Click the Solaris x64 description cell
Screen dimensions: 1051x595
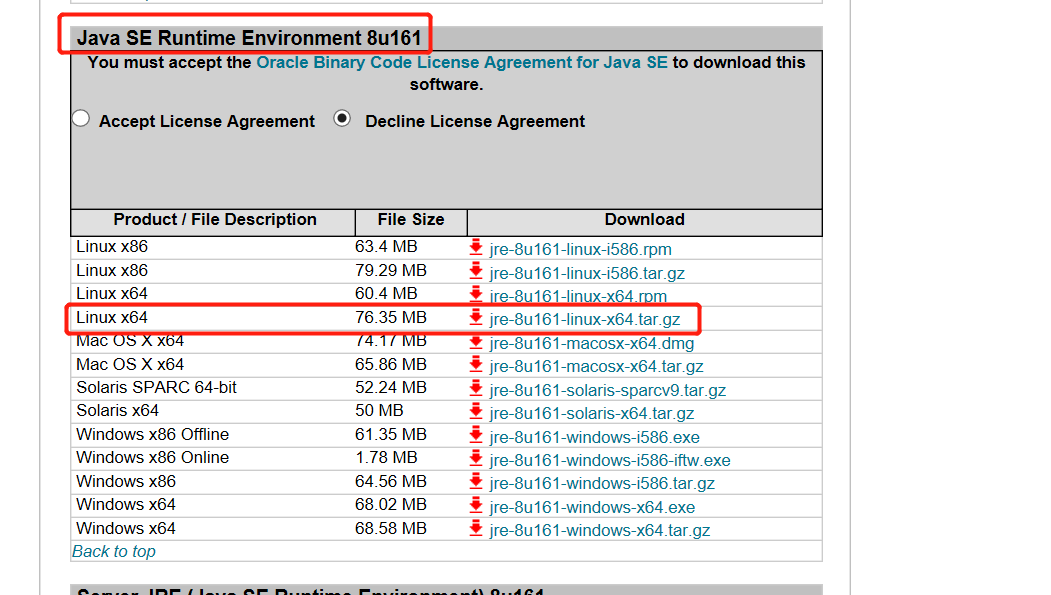point(117,411)
